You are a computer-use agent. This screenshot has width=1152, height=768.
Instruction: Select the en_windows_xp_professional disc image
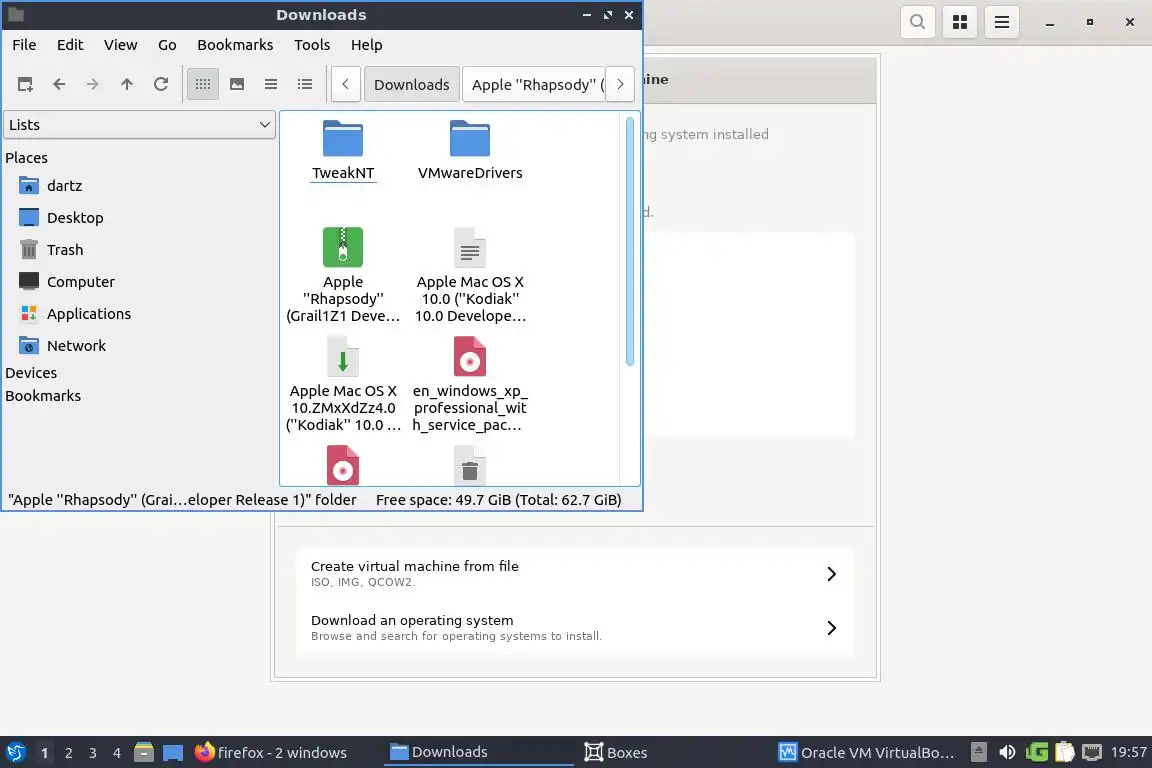point(470,384)
